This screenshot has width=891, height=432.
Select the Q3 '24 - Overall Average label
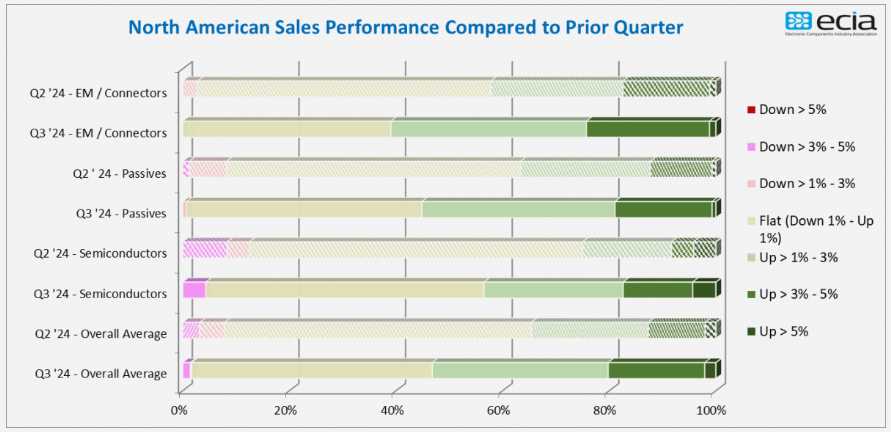[x=98, y=373]
